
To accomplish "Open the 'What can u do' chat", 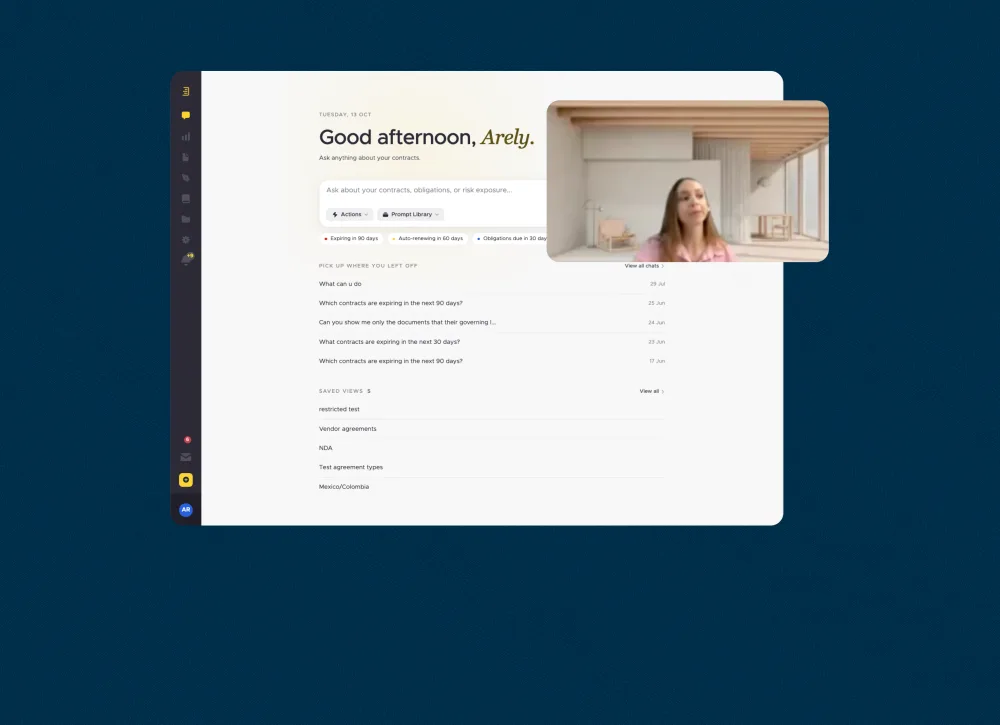I will coord(492,284).
